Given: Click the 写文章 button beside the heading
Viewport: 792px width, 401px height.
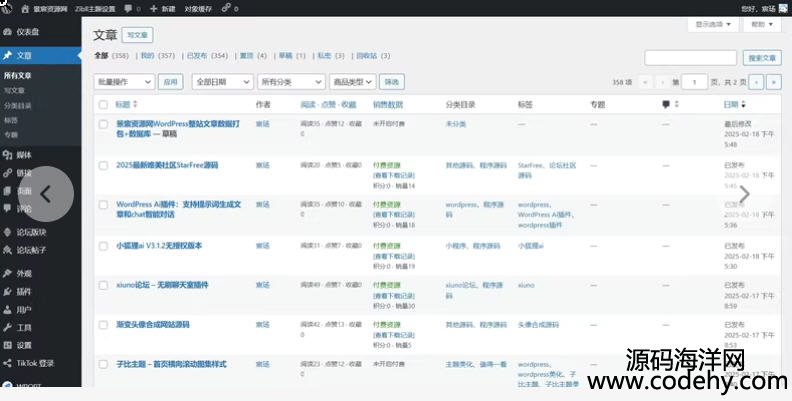Looking at the screenshot, I should 137,35.
